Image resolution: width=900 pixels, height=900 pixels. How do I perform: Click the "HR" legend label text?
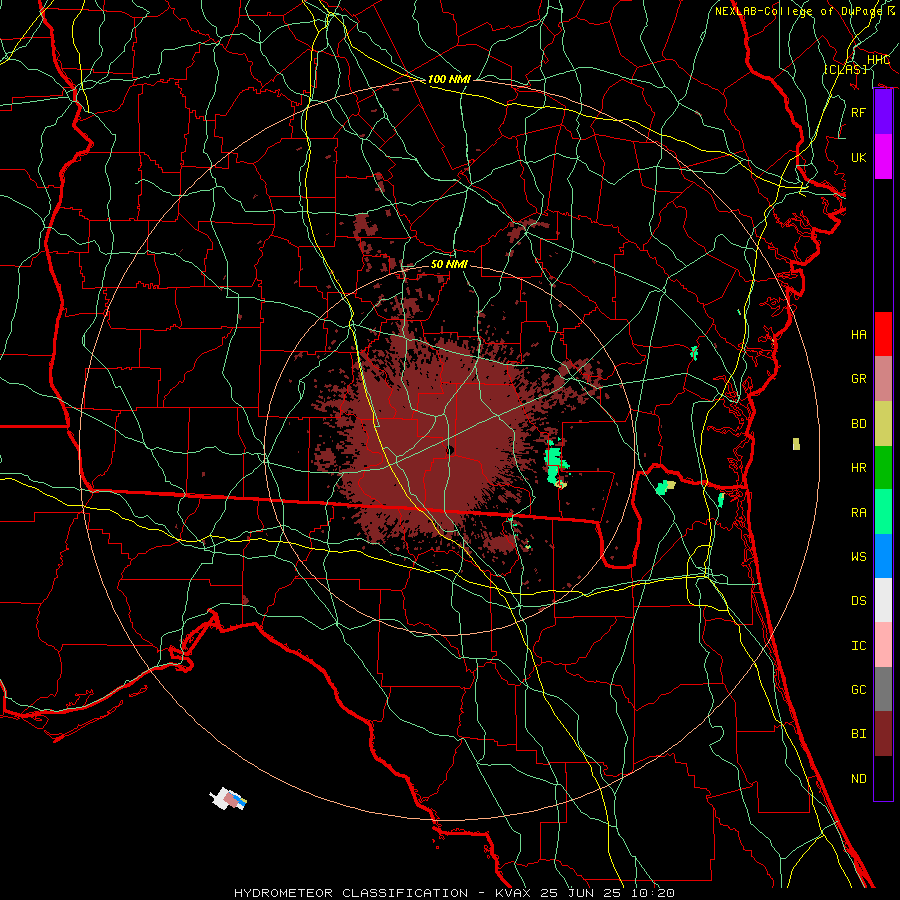(x=858, y=468)
